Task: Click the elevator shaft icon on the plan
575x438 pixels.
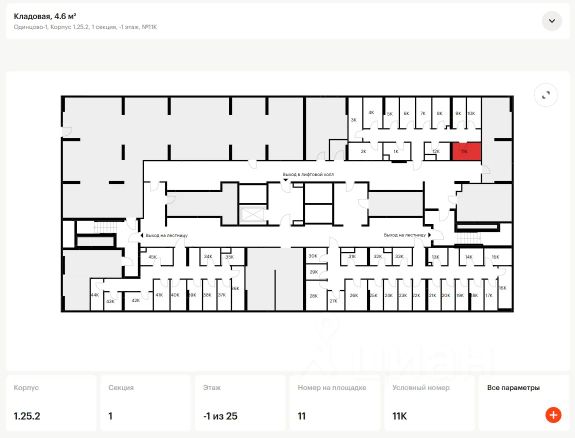Action: pyautogui.click(x=252, y=215)
